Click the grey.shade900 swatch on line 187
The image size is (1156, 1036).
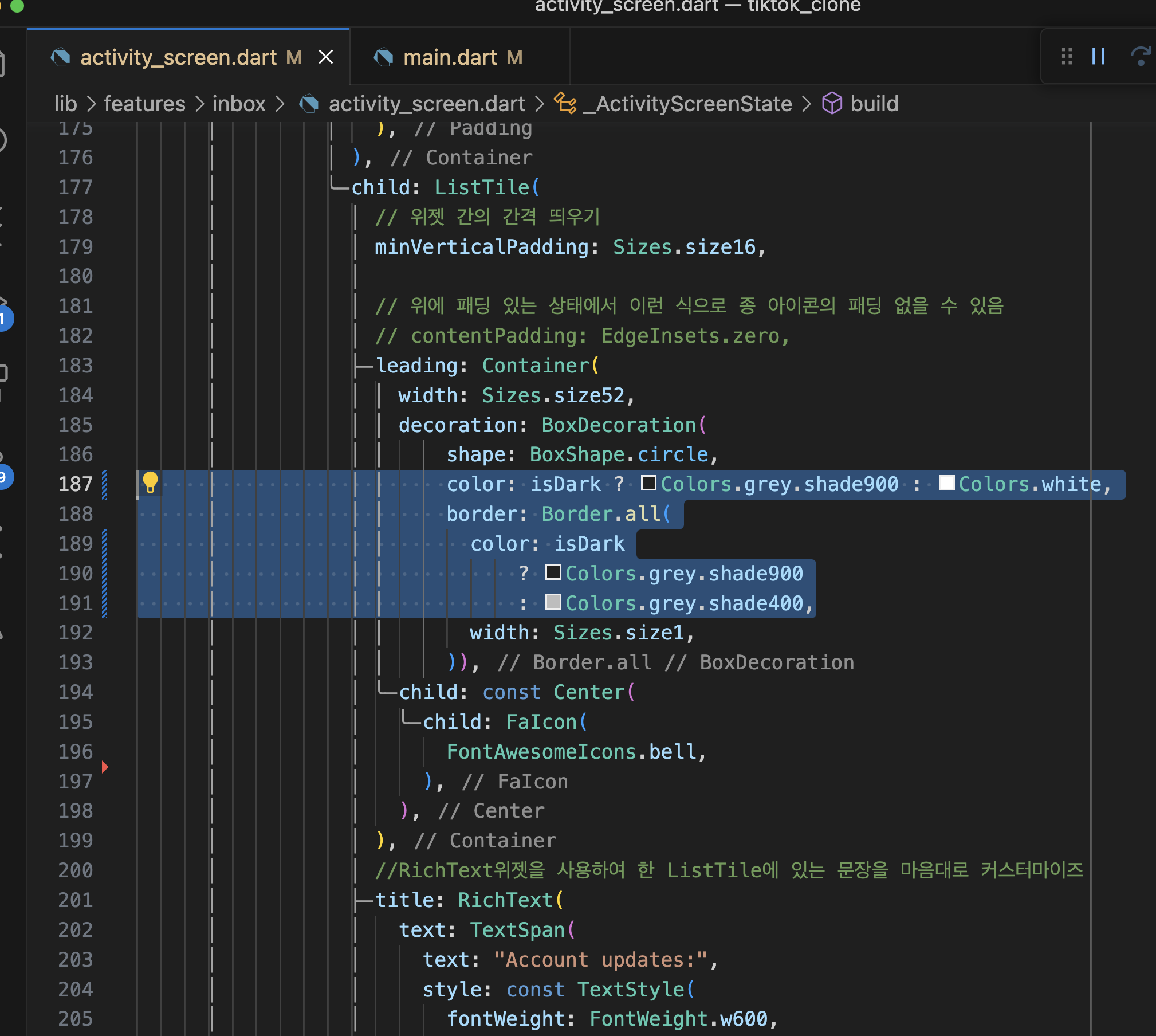pyautogui.click(x=648, y=483)
